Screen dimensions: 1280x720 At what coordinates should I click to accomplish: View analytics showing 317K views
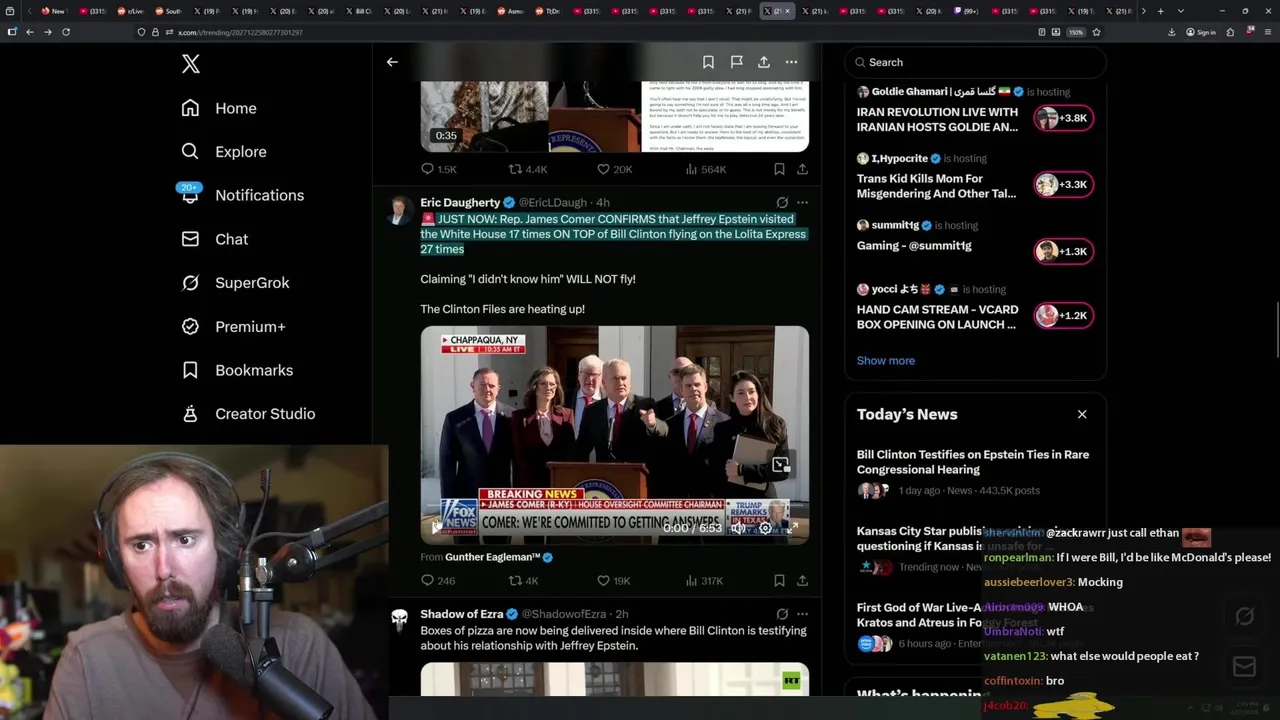pos(704,581)
